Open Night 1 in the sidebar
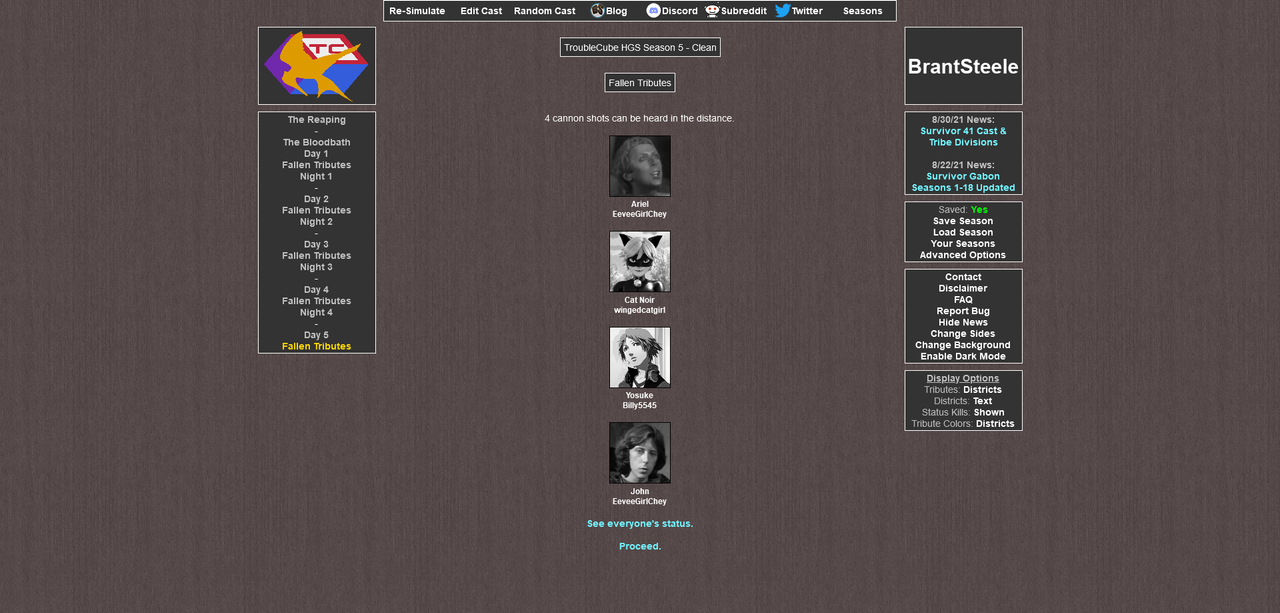The image size is (1280, 613). (x=317, y=177)
